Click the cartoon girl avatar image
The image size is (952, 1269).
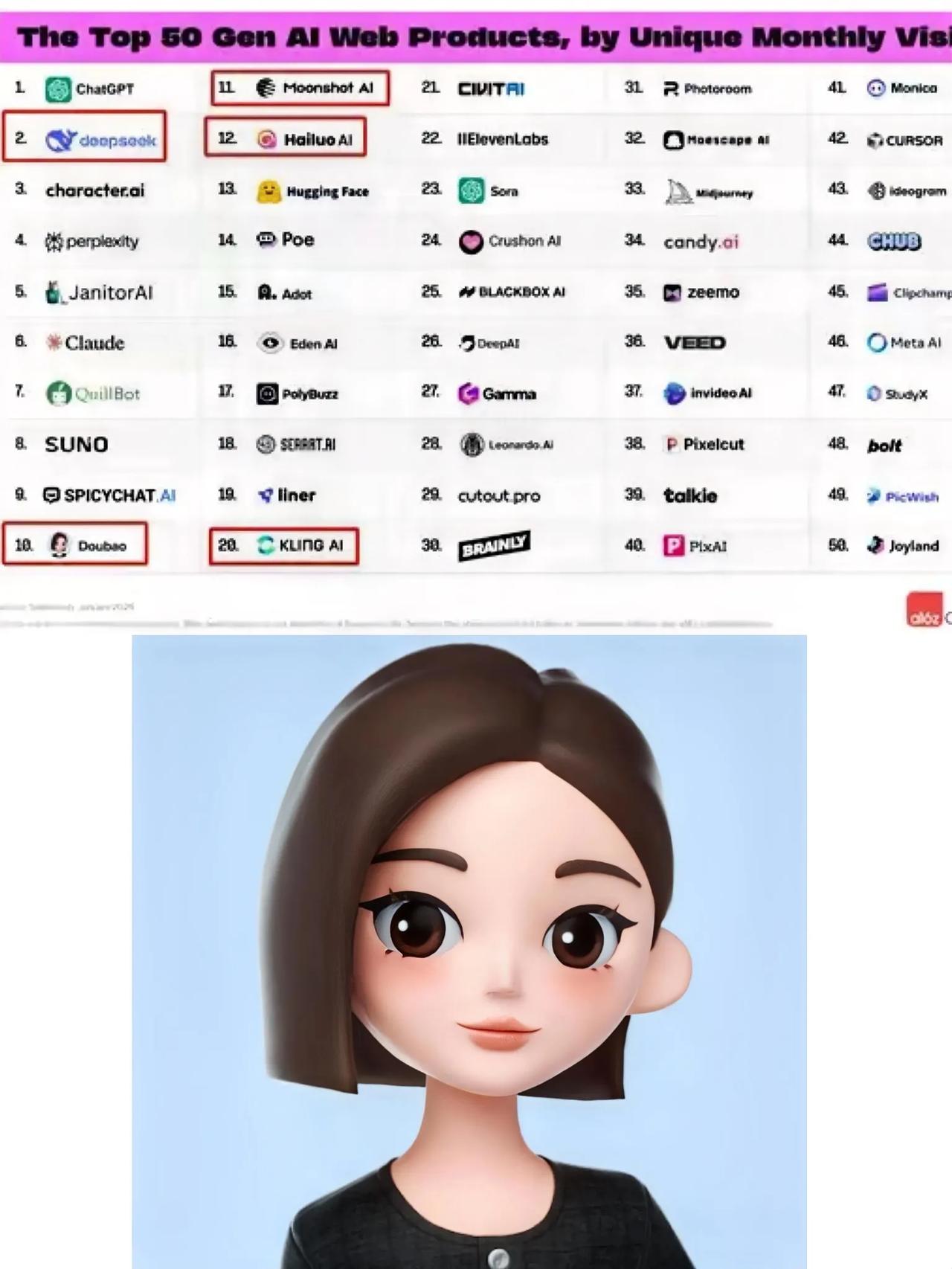(469, 951)
